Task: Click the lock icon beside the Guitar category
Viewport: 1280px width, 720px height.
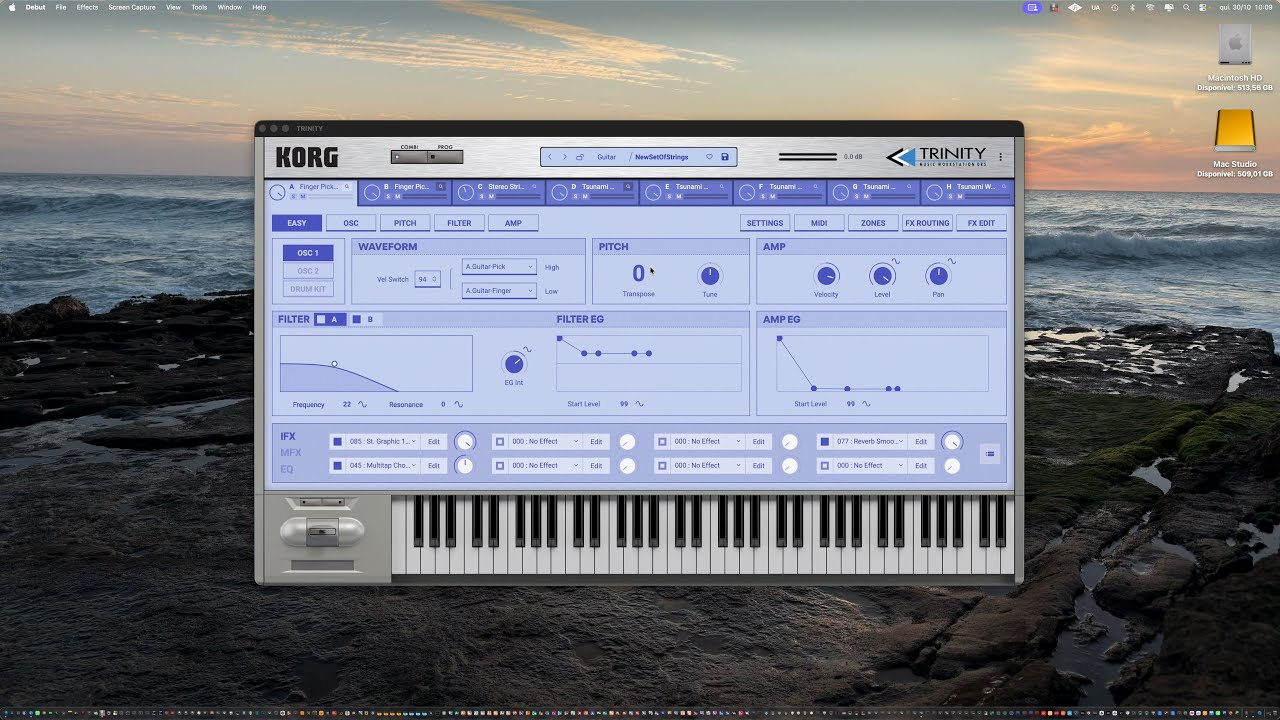Action: 580,157
